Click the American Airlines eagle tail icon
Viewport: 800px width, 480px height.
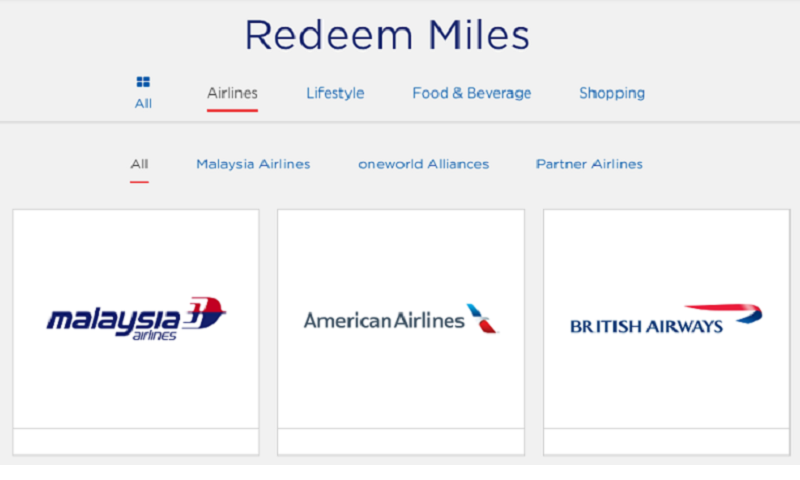[x=482, y=318]
